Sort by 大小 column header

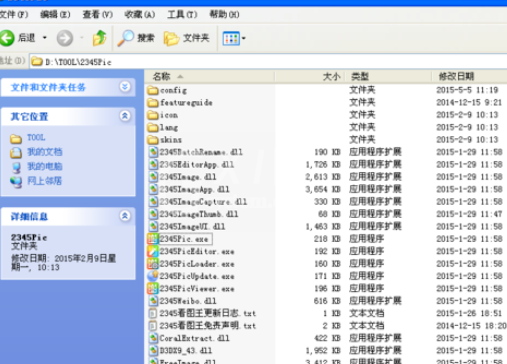pyautogui.click(x=310, y=77)
